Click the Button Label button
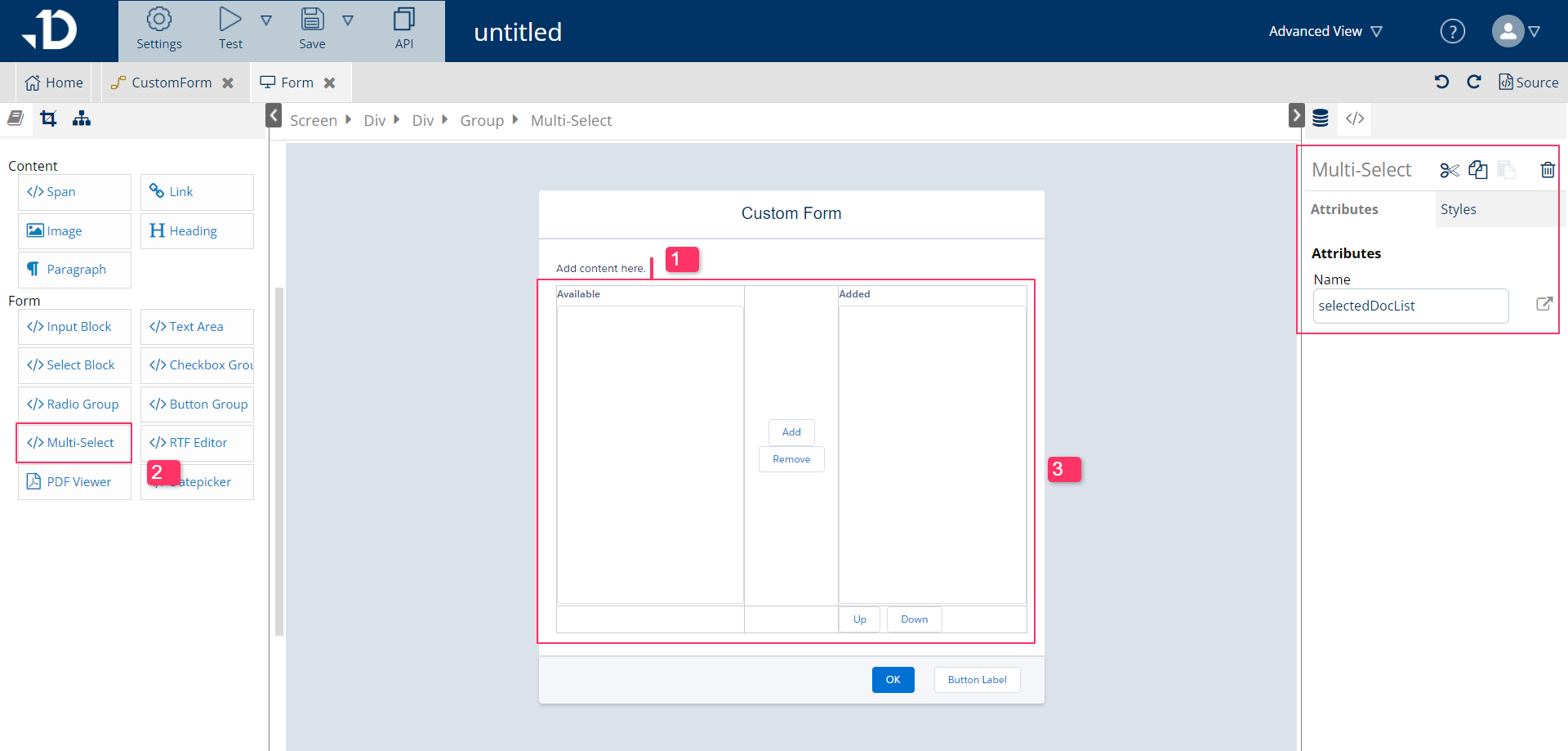The width and height of the screenshot is (1568, 751). click(x=977, y=679)
